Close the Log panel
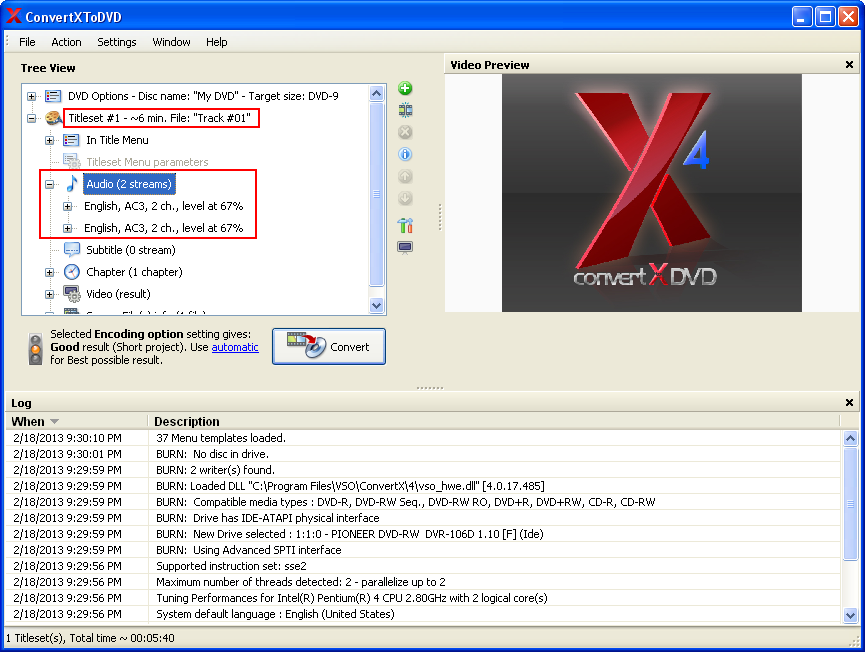865x652 pixels. [849, 403]
